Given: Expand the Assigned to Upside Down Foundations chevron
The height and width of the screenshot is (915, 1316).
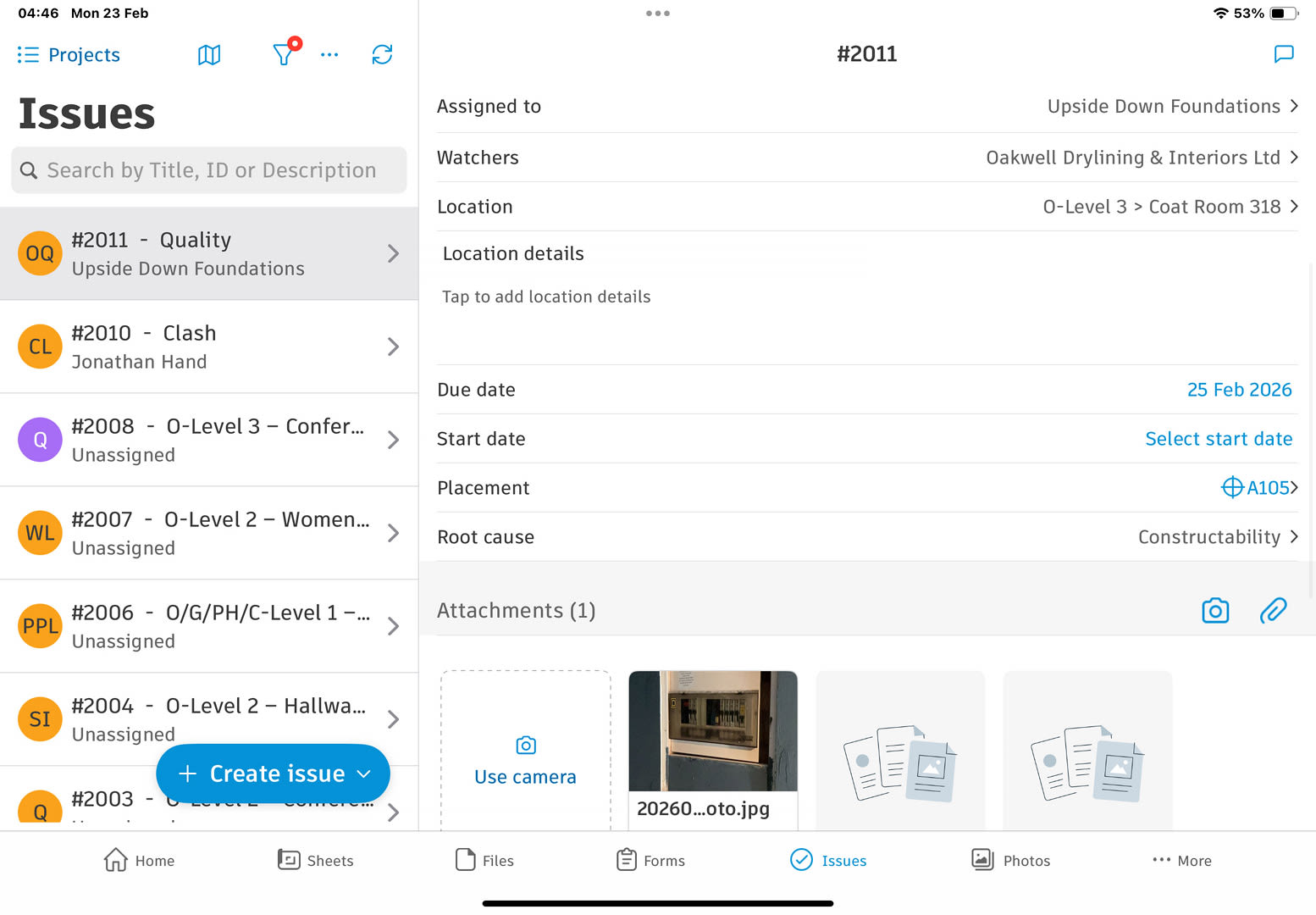Looking at the screenshot, I should click(x=1293, y=106).
